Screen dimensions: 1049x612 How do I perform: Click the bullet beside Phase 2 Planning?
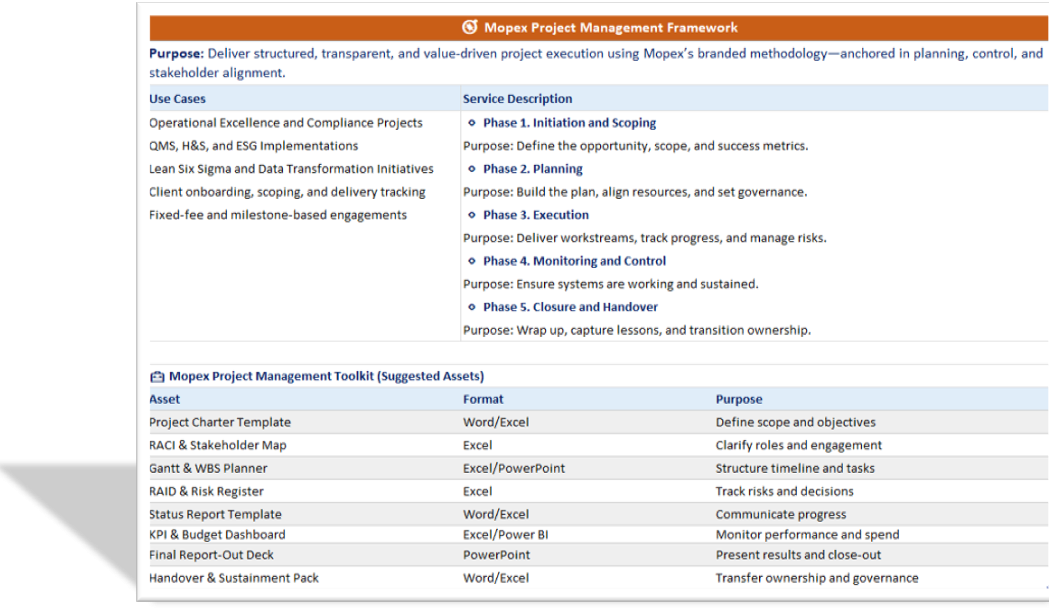pyautogui.click(x=472, y=169)
